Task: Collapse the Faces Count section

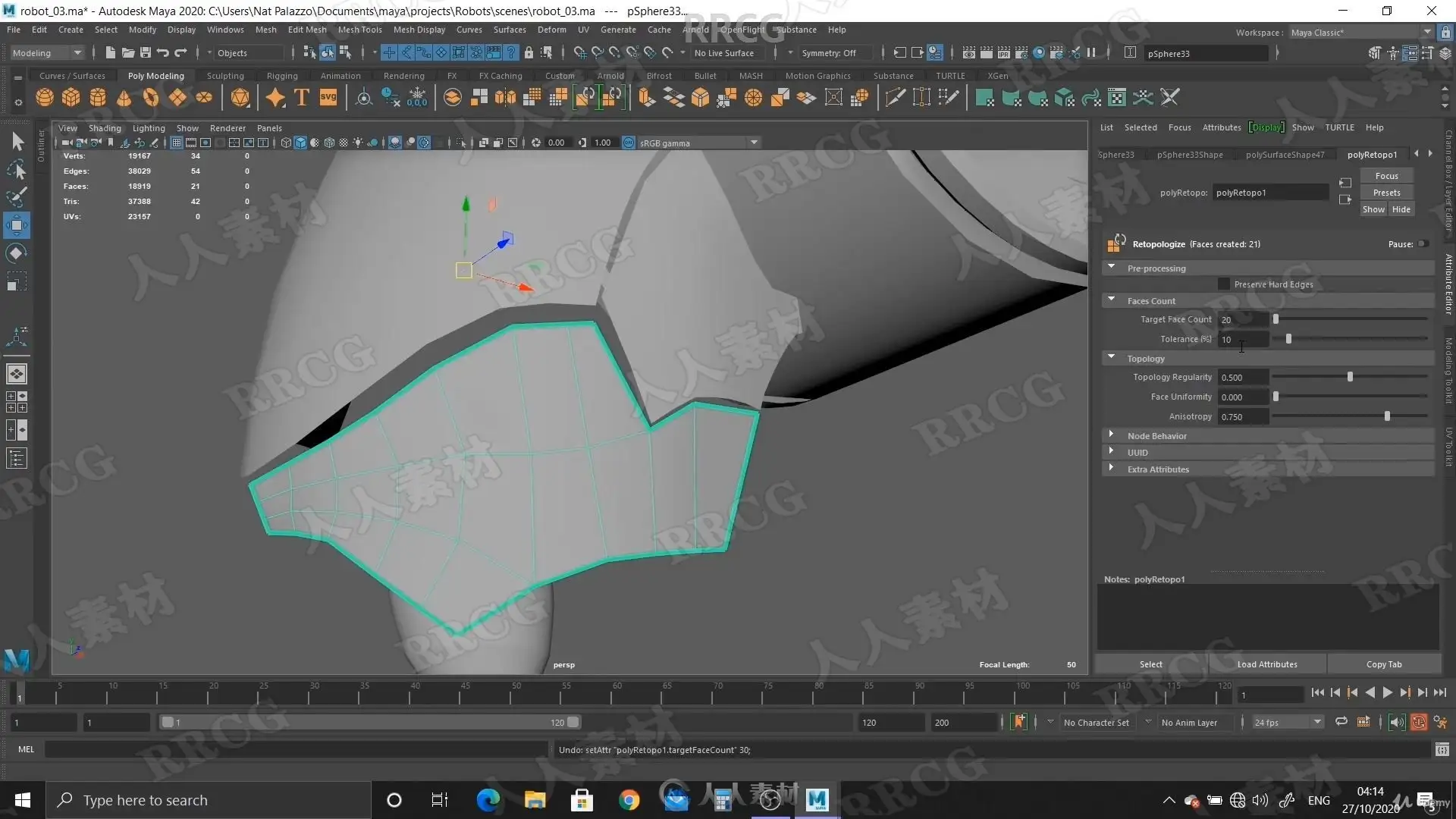Action: (x=1112, y=300)
